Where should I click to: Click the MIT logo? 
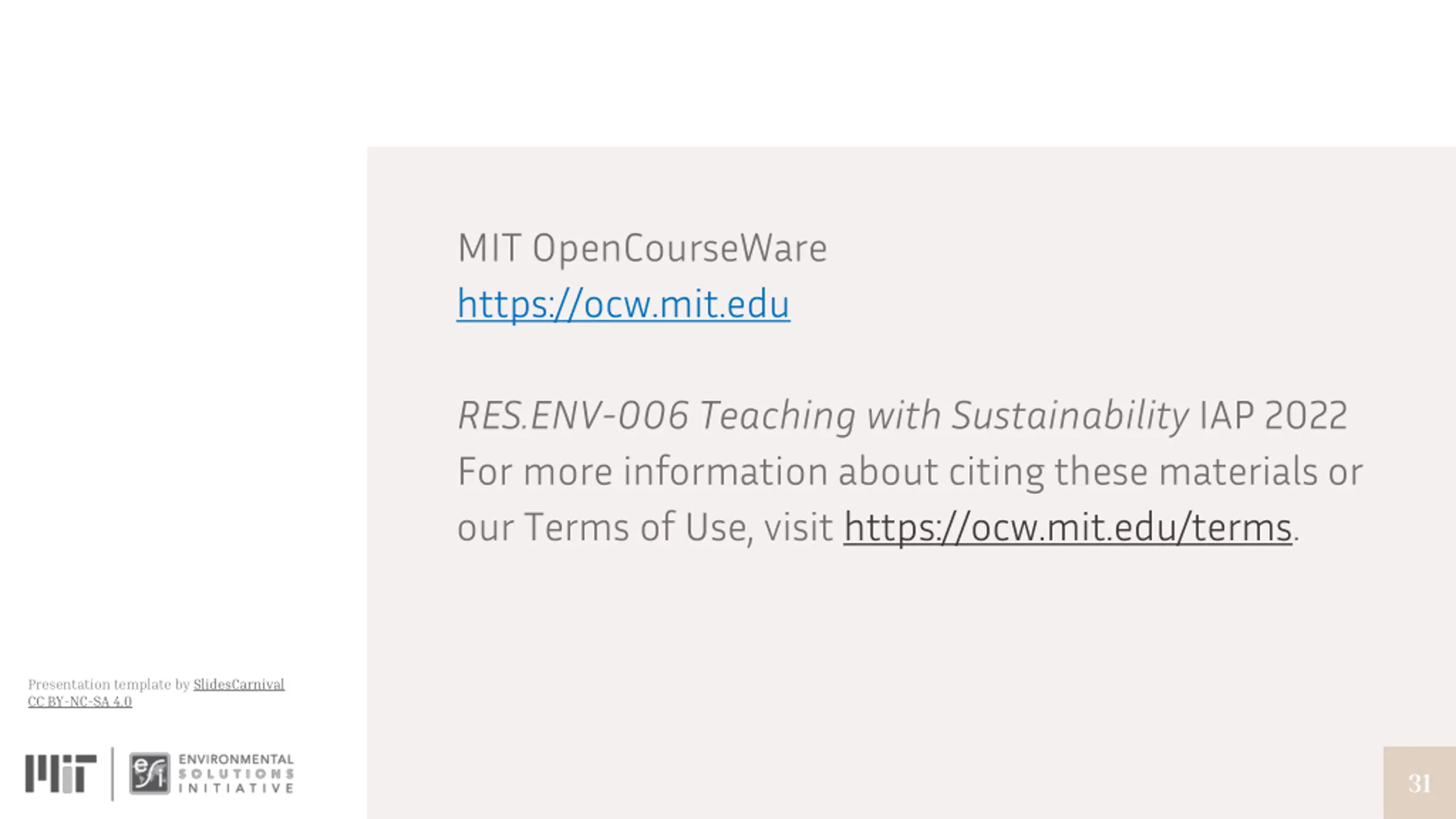(x=61, y=773)
